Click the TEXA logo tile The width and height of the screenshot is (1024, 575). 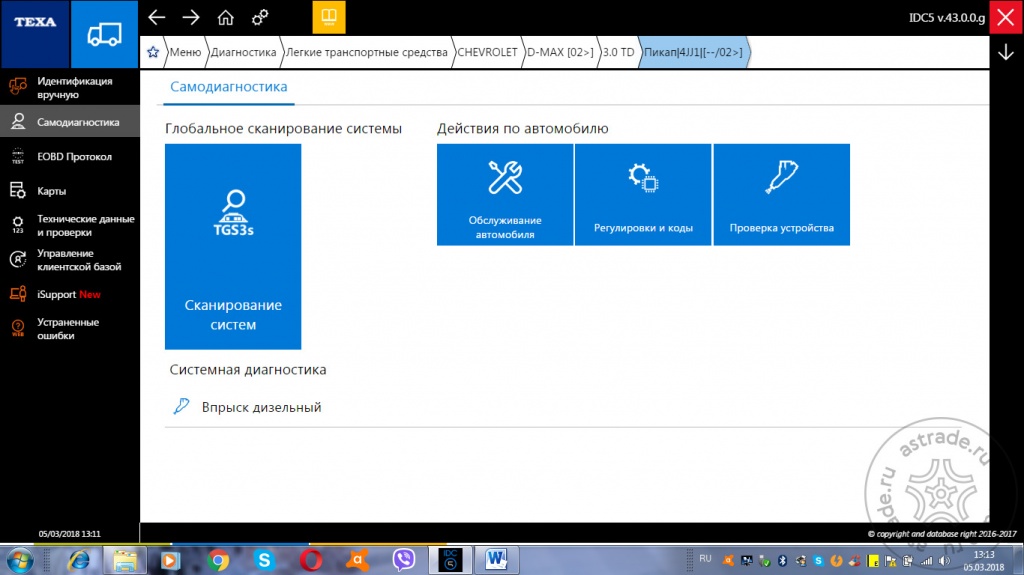pyautogui.click(x=35, y=34)
